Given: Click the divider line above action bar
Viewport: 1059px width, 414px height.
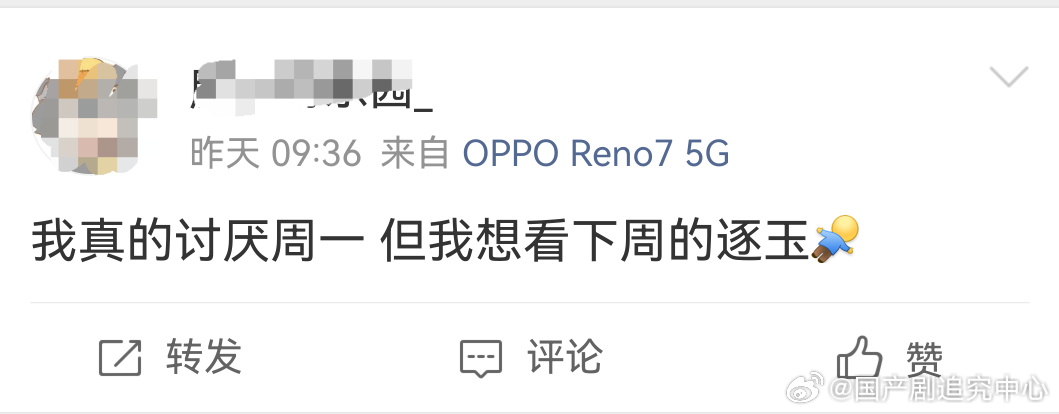Looking at the screenshot, I should [x=530, y=303].
